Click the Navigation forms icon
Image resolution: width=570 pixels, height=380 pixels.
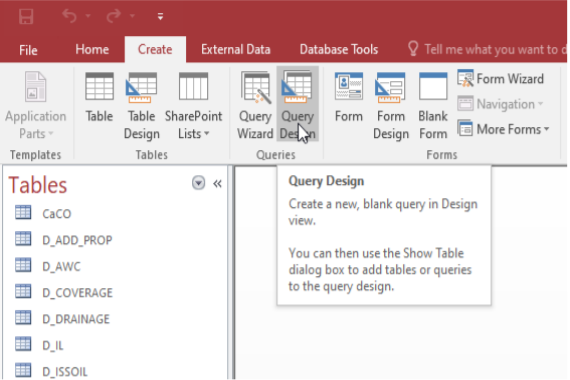click(x=465, y=104)
